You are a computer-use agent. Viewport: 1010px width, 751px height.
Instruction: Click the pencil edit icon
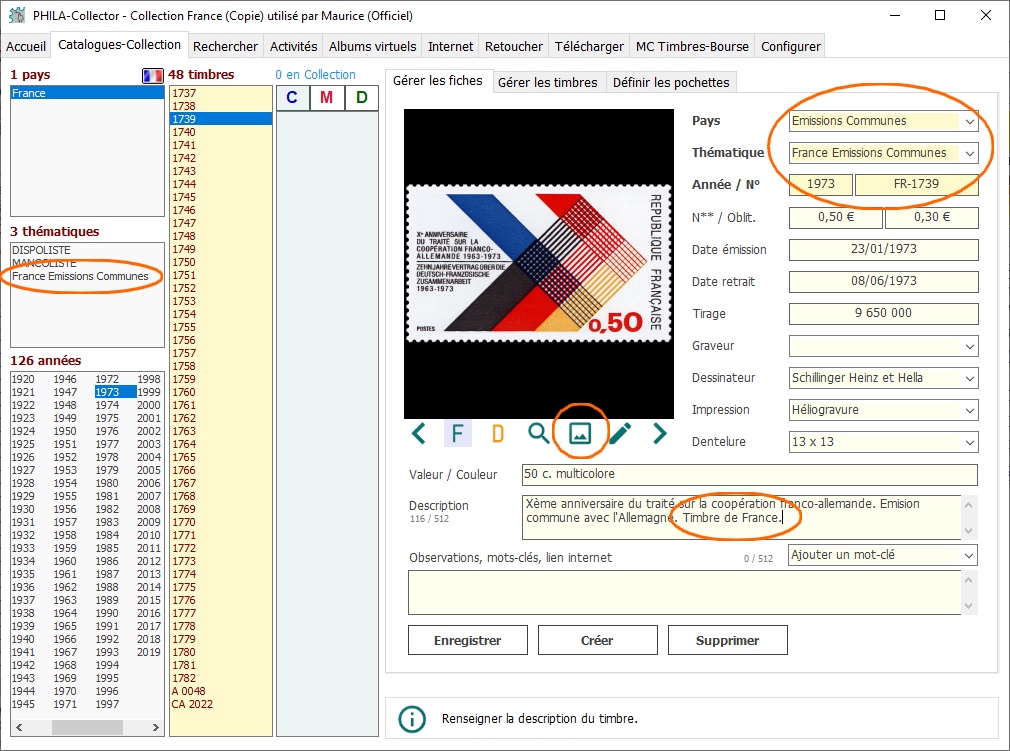point(620,433)
